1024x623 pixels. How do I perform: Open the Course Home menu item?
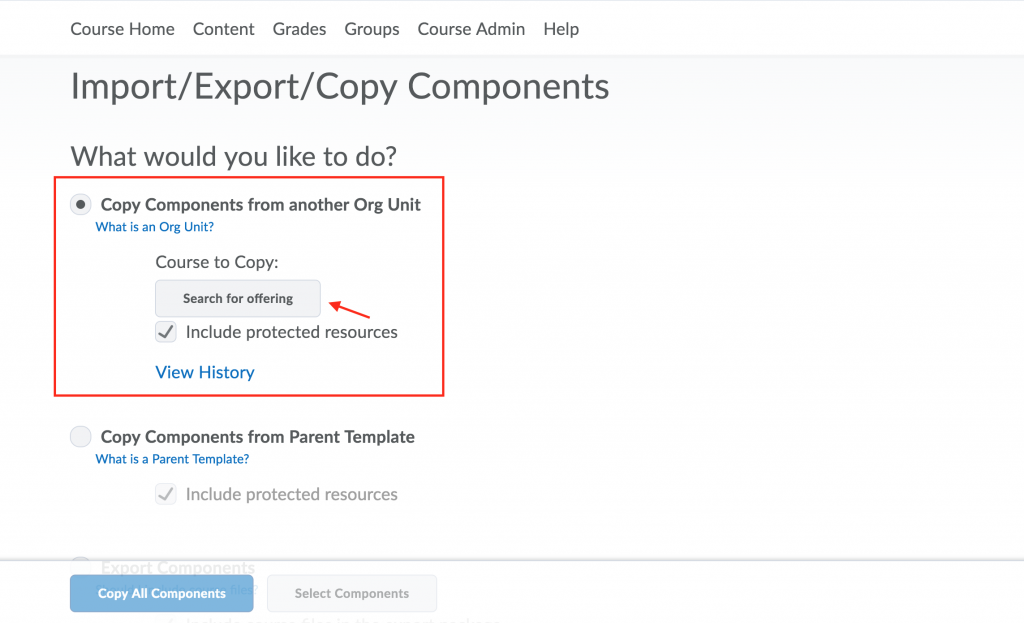coord(122,29)
